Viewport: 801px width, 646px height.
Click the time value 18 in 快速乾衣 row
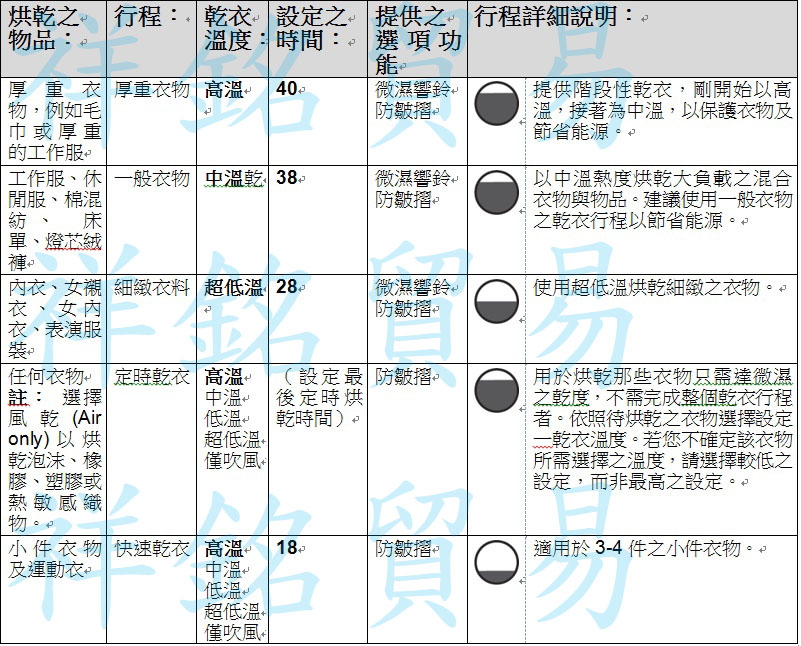pyautogui.click(x=286, y=549)
